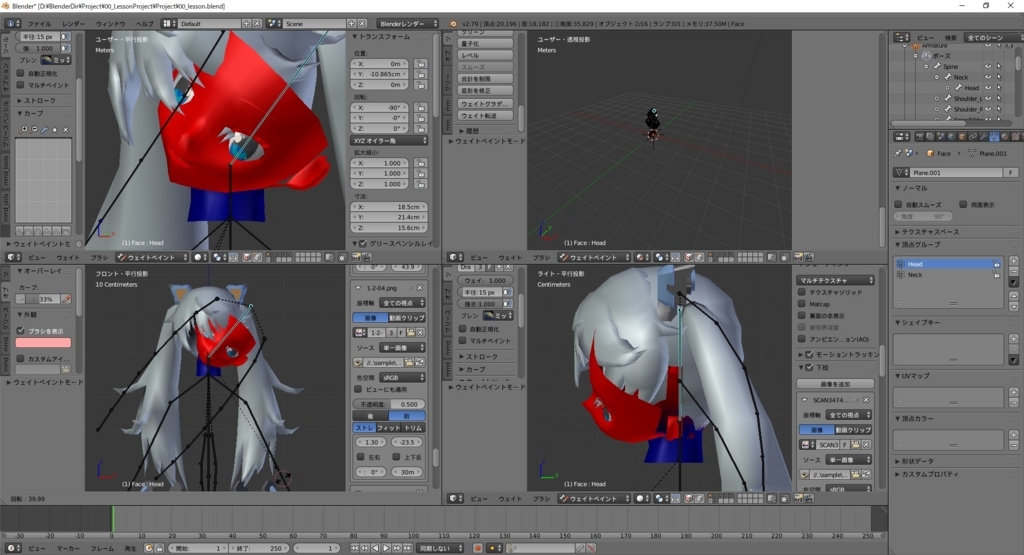
Task: Open the world properties tab
Action: [952, 137]
